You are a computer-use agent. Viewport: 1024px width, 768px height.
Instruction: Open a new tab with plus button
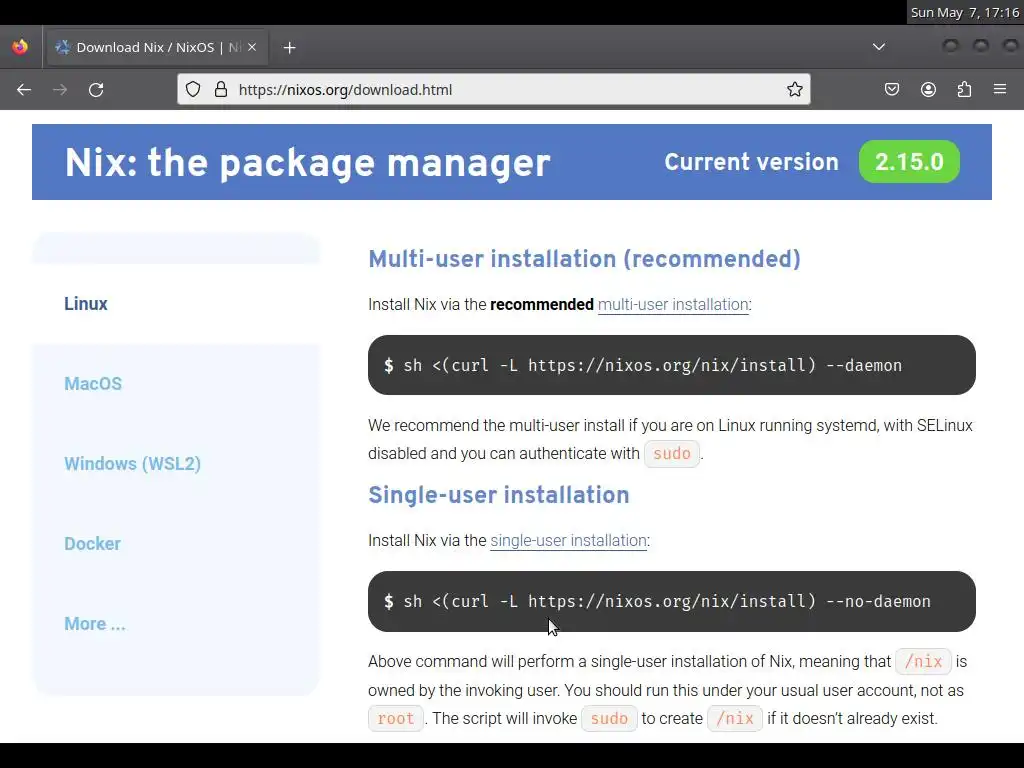click(x=289, y=47)
